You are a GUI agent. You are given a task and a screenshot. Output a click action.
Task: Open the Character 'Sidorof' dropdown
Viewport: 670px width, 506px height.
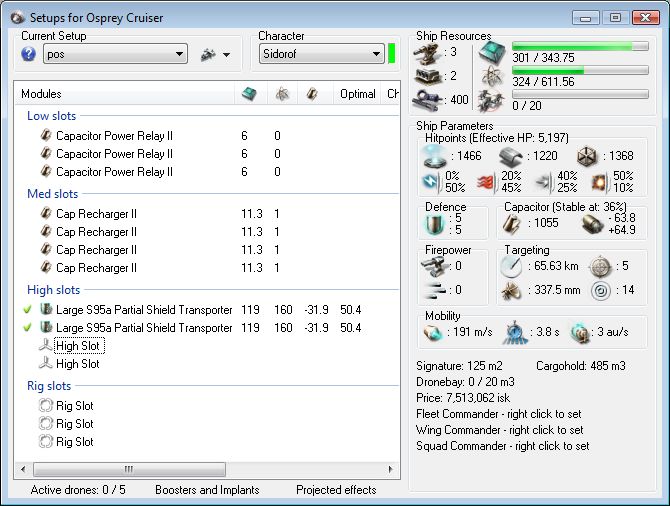tap(322, 54)
